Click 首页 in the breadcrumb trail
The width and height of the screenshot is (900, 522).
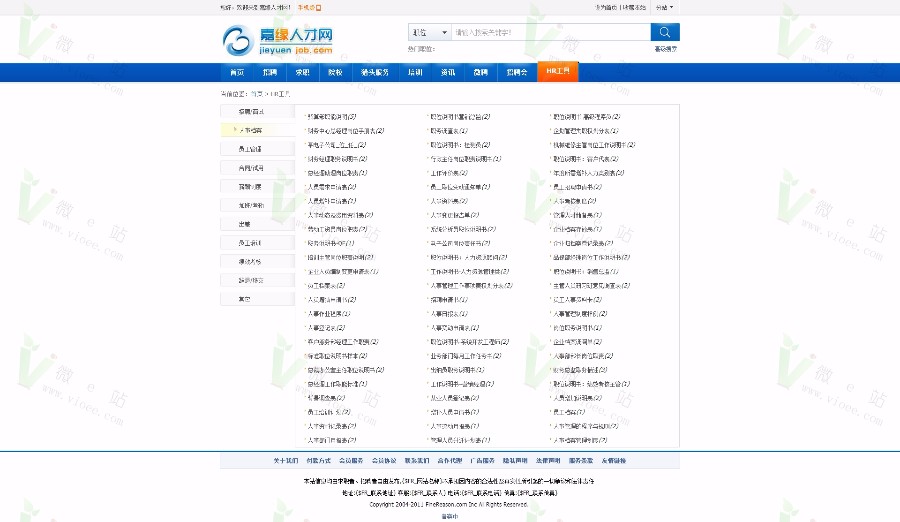pos(257,94)
